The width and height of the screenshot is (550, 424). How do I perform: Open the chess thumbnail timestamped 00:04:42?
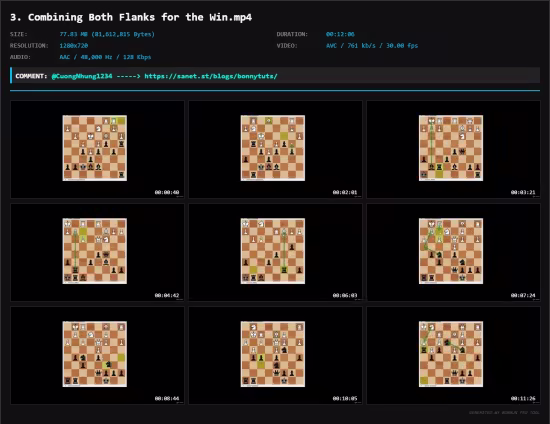click(x=97, y=253)
